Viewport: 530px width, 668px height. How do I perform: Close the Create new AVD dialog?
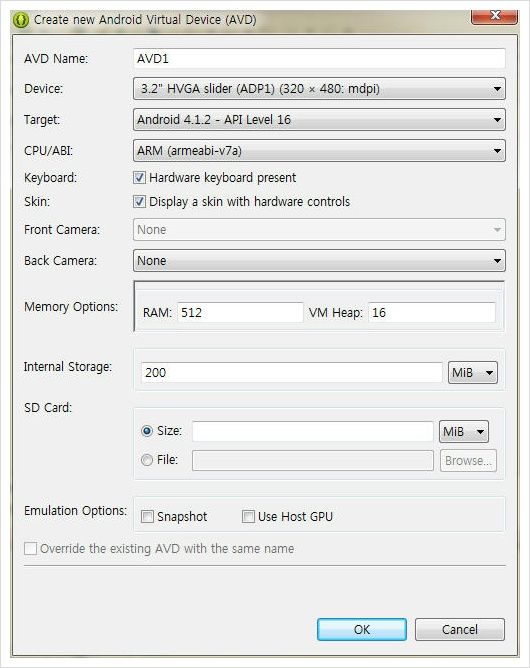(494, 16)
